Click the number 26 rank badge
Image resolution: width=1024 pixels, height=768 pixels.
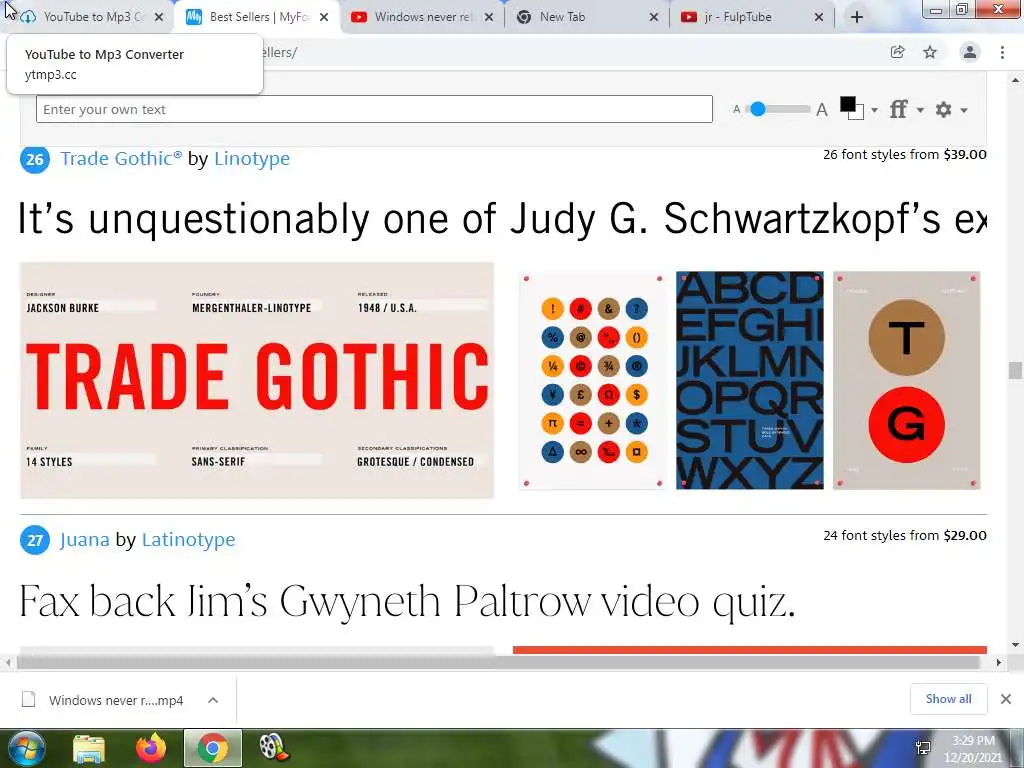point(35,159)
